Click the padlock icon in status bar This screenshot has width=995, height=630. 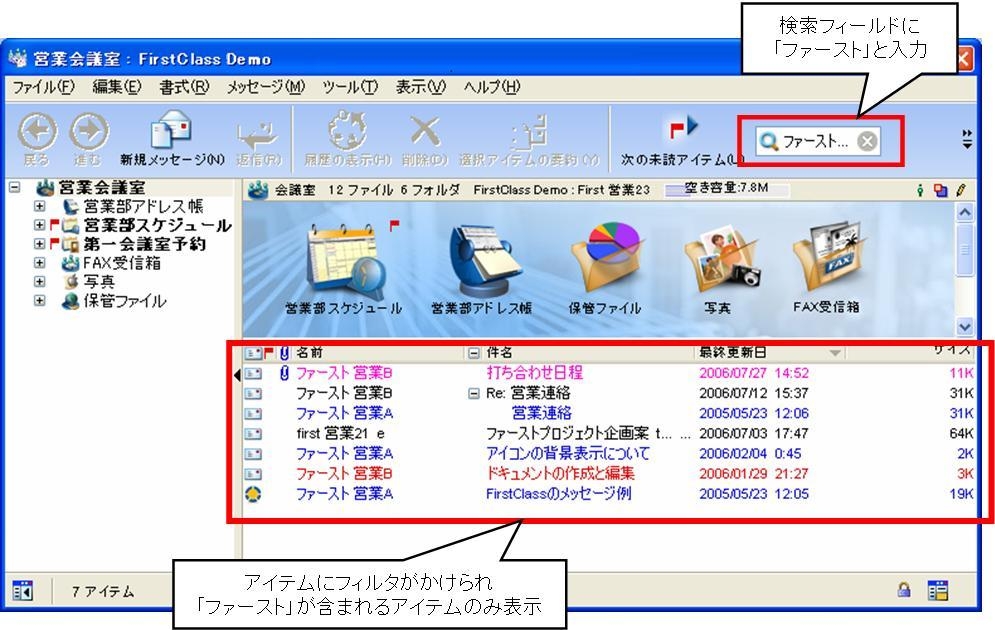(904, 589)
